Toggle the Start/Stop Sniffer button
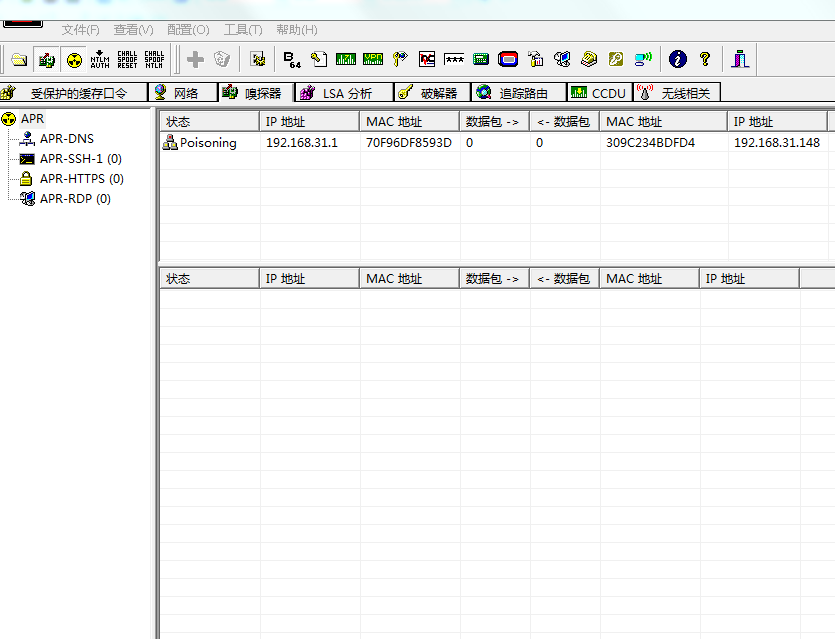 tap(47, 59)
